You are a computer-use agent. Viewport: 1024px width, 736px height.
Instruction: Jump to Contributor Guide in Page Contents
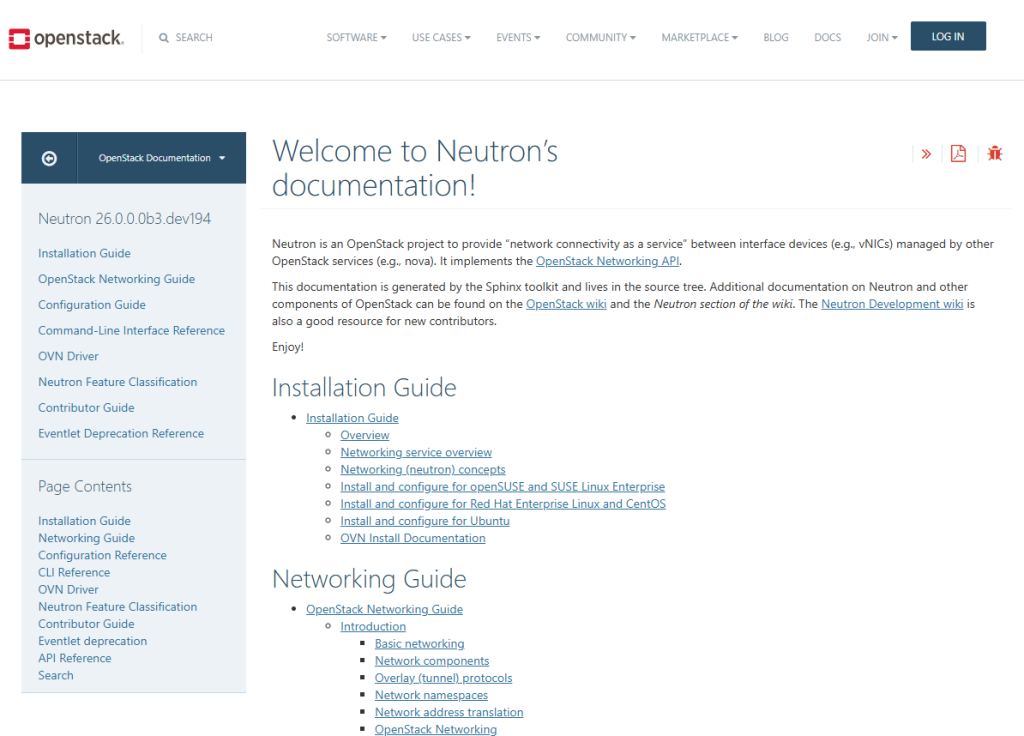[86, 624]
